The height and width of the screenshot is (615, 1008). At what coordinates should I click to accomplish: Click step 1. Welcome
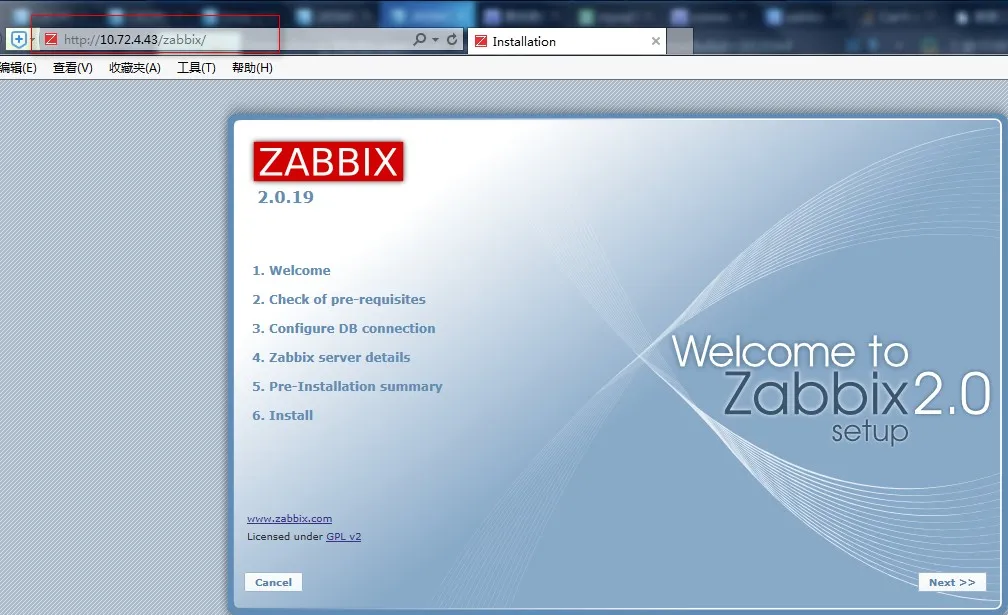click(291, 271)
